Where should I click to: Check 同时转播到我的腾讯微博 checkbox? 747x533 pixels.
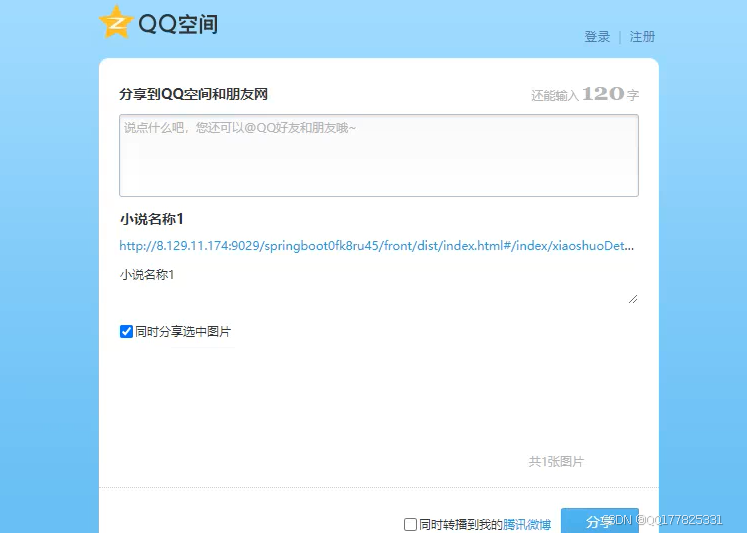(410, 524)
